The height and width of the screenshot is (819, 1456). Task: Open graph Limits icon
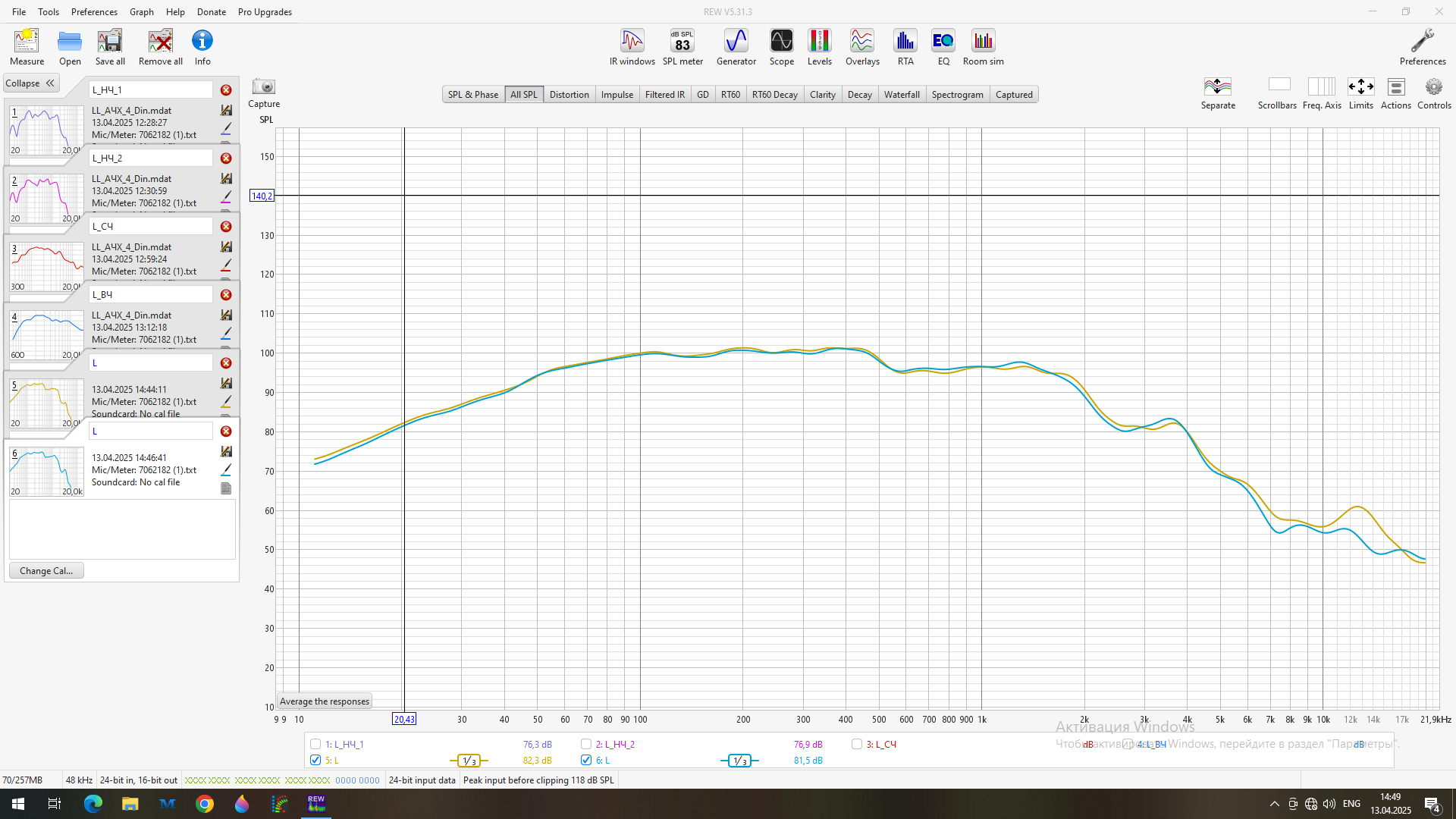coord(1360,93)
